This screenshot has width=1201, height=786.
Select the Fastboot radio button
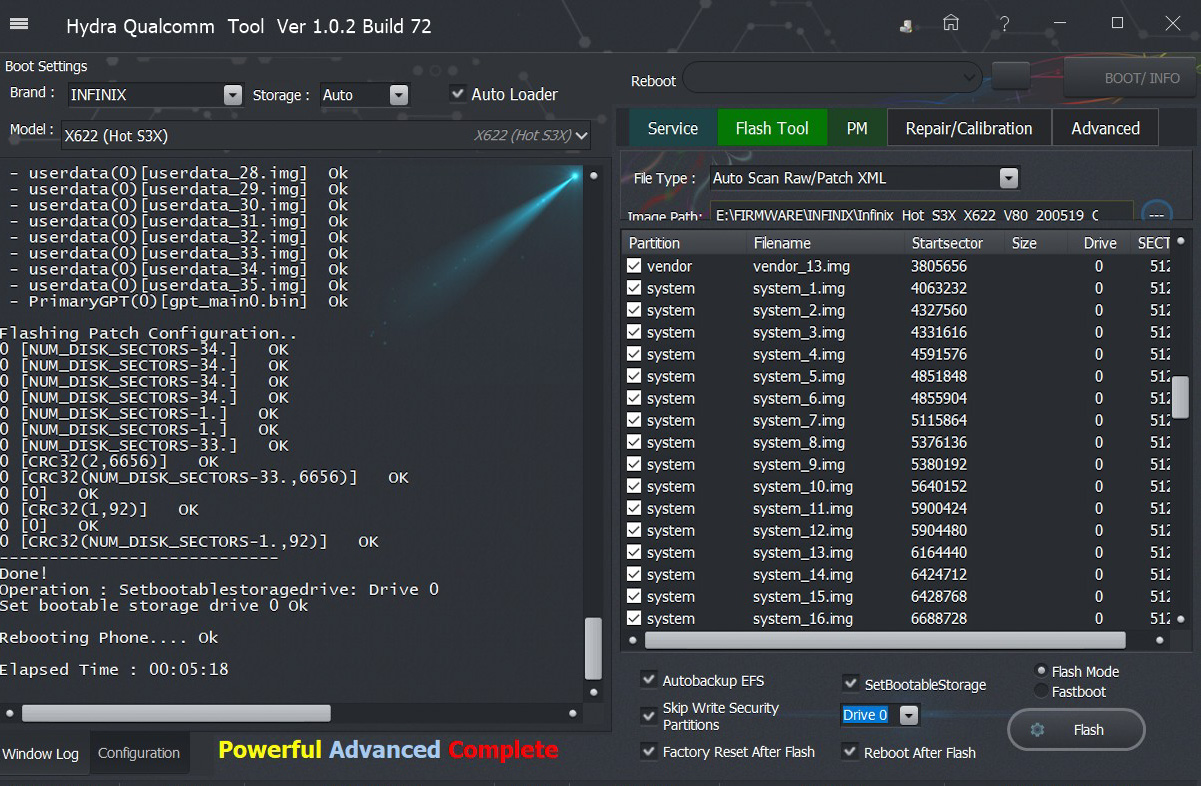(1041, 691)
